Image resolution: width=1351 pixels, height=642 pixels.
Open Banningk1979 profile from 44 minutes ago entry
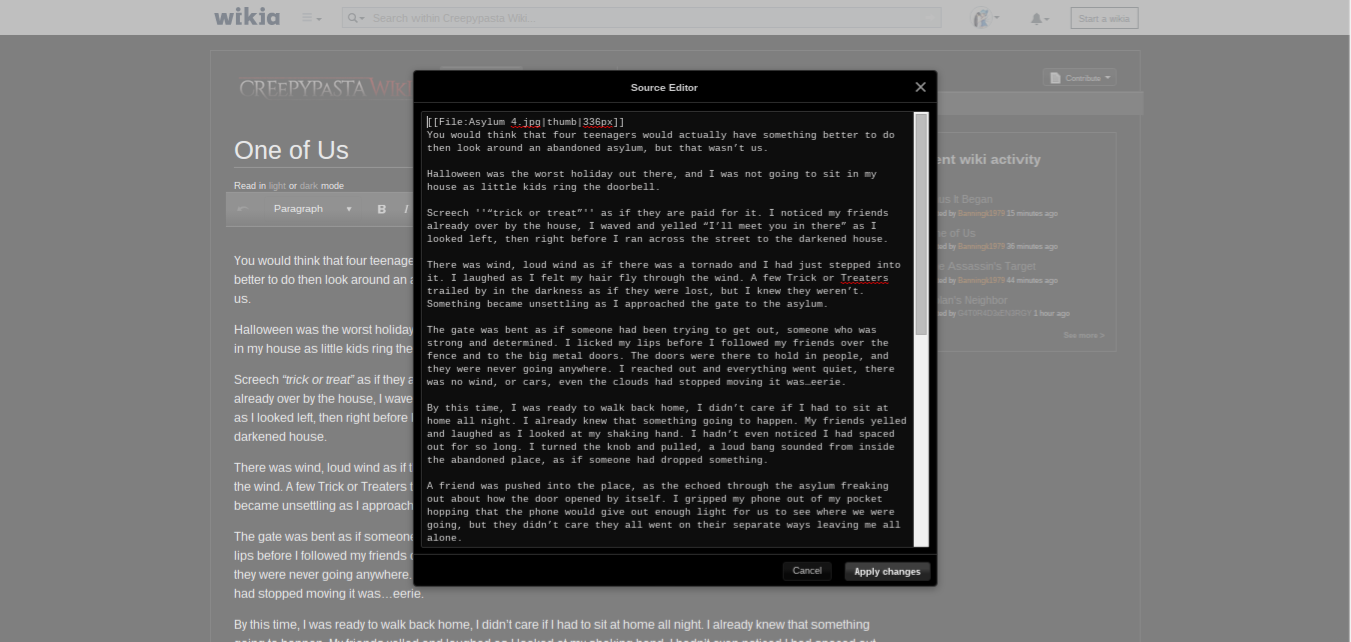[980, 280]
